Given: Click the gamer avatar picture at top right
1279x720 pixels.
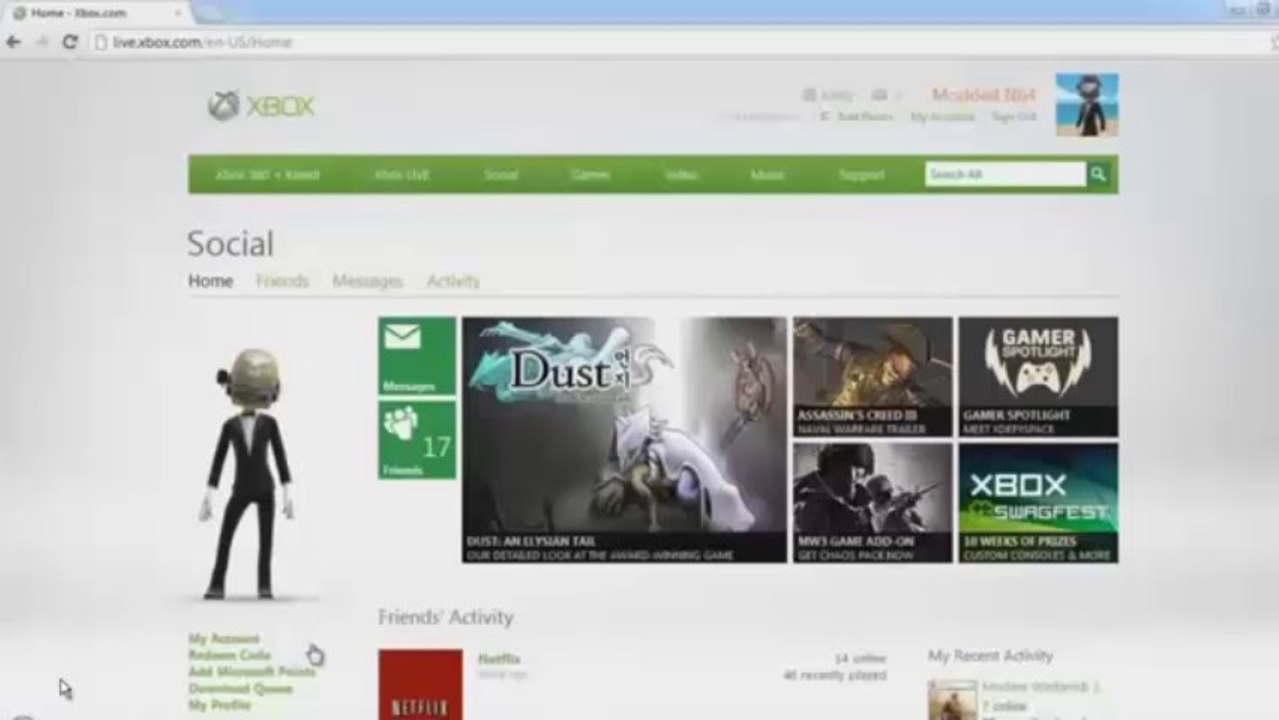Looking at the screenshot, I should coord(1087,104).
